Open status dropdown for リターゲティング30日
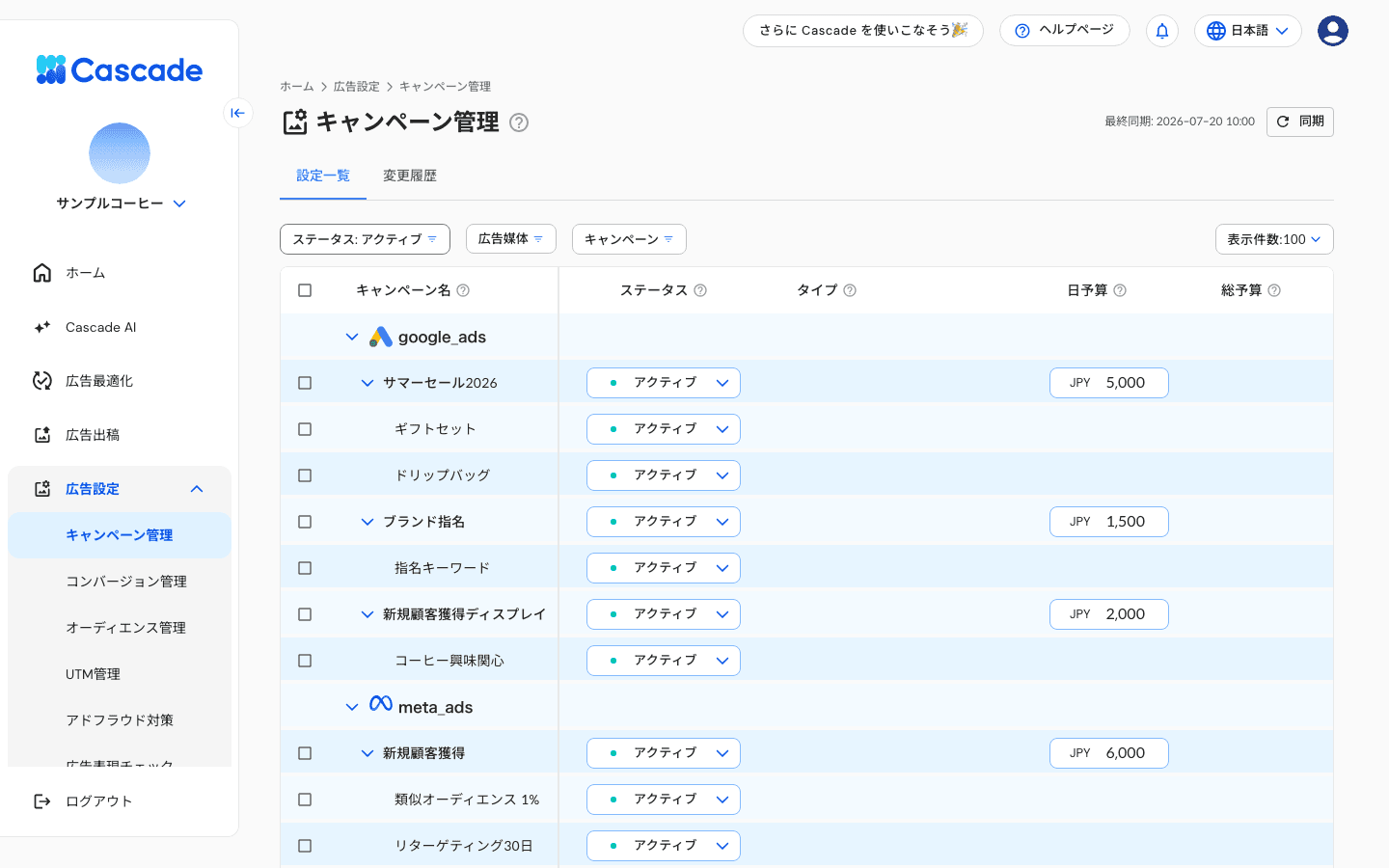This screenshot has width=1389, height=868. click(664, 846)
